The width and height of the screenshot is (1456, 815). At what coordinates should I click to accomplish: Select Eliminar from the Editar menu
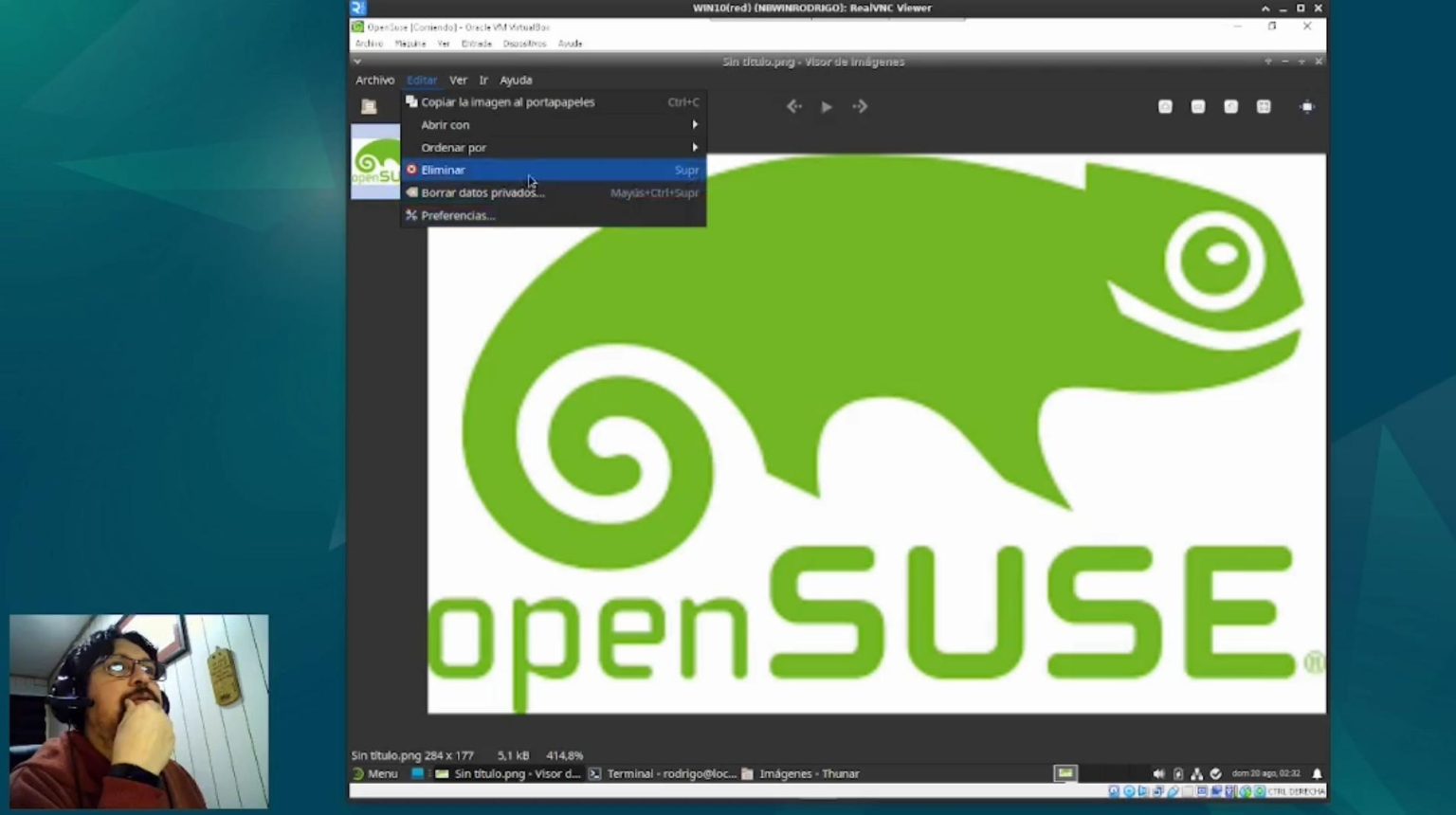click(443, 170)
